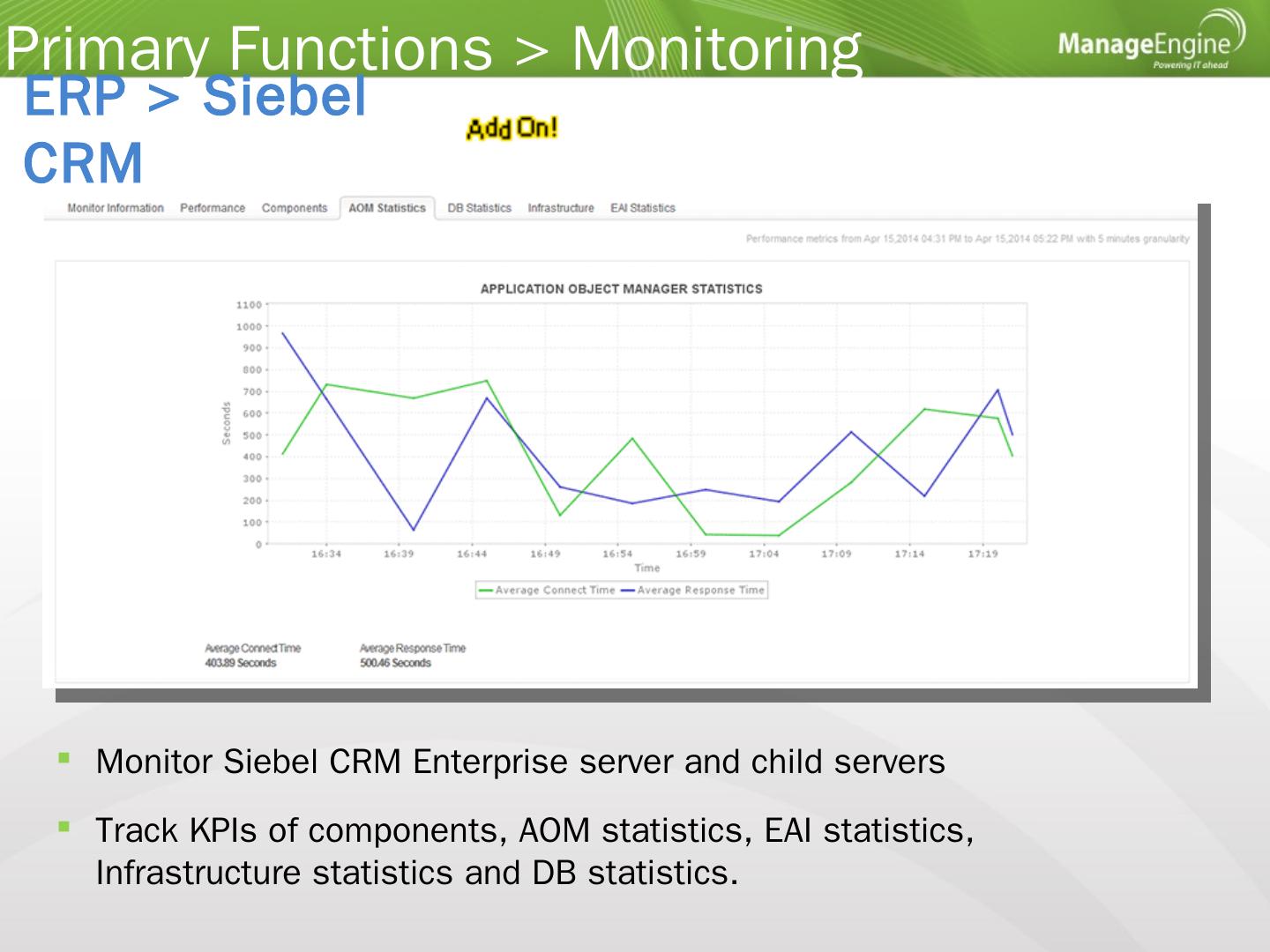Click the AOM Statistics tab

pos(387,208)
